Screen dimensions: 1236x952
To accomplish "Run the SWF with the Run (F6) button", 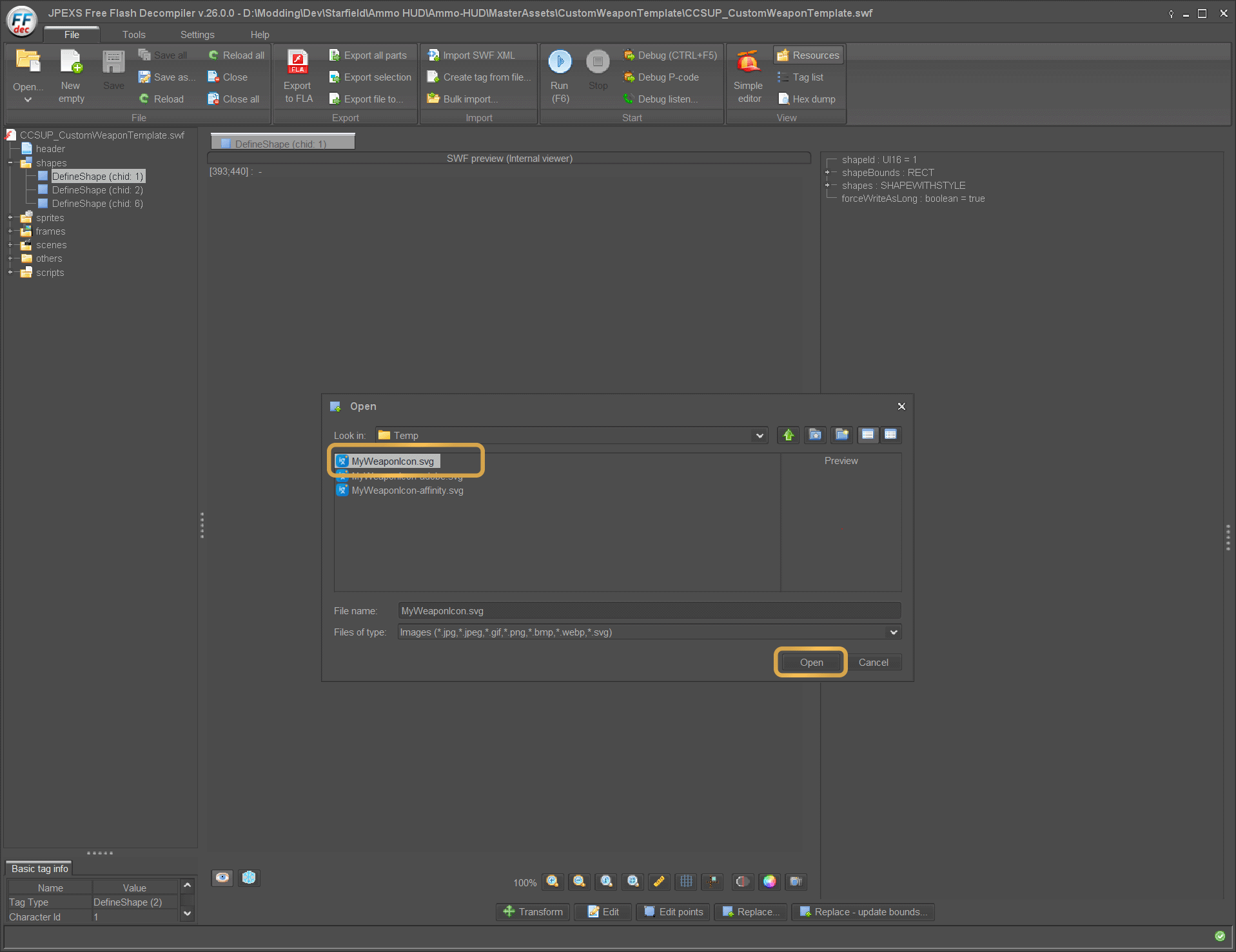I will pyautogui.click(x=560, y=77).
